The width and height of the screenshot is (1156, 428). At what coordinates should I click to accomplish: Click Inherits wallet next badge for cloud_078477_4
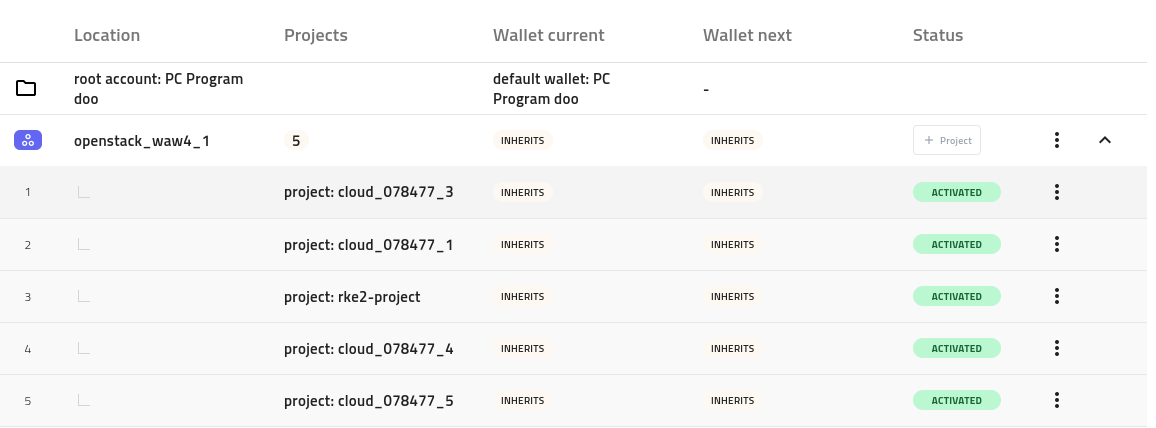[732, 349]
